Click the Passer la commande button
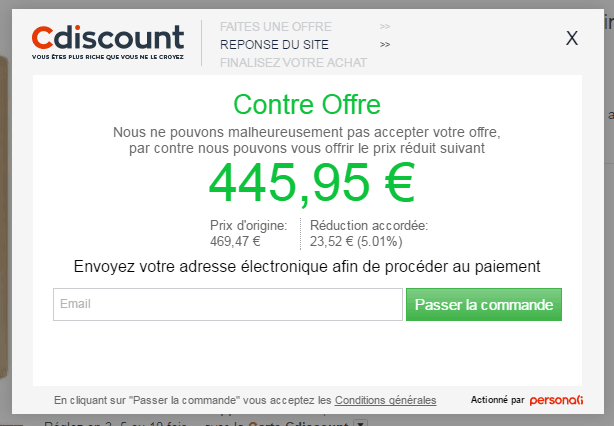This screenshot has height=426, width=614. [484, 305]
